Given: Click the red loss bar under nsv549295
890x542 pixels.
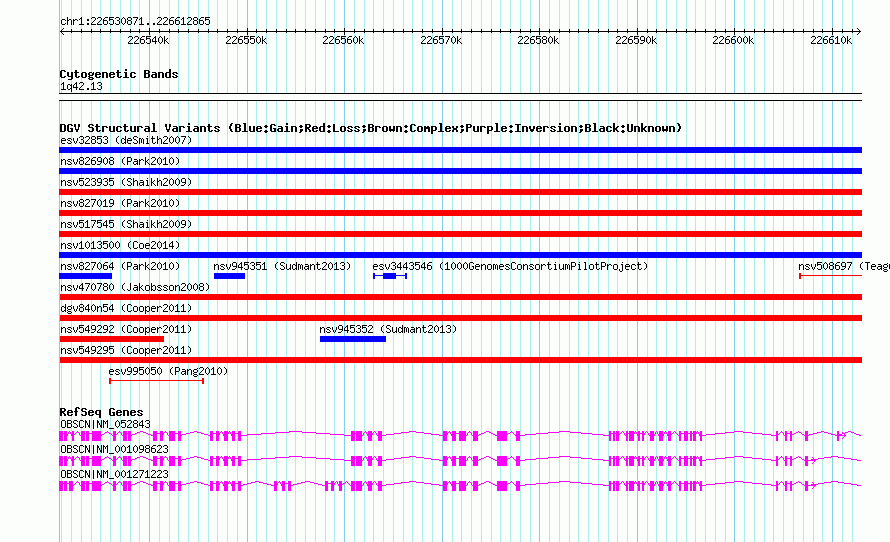Looking at the screenshot, I should pyautogui.click(x=460, y=360).
